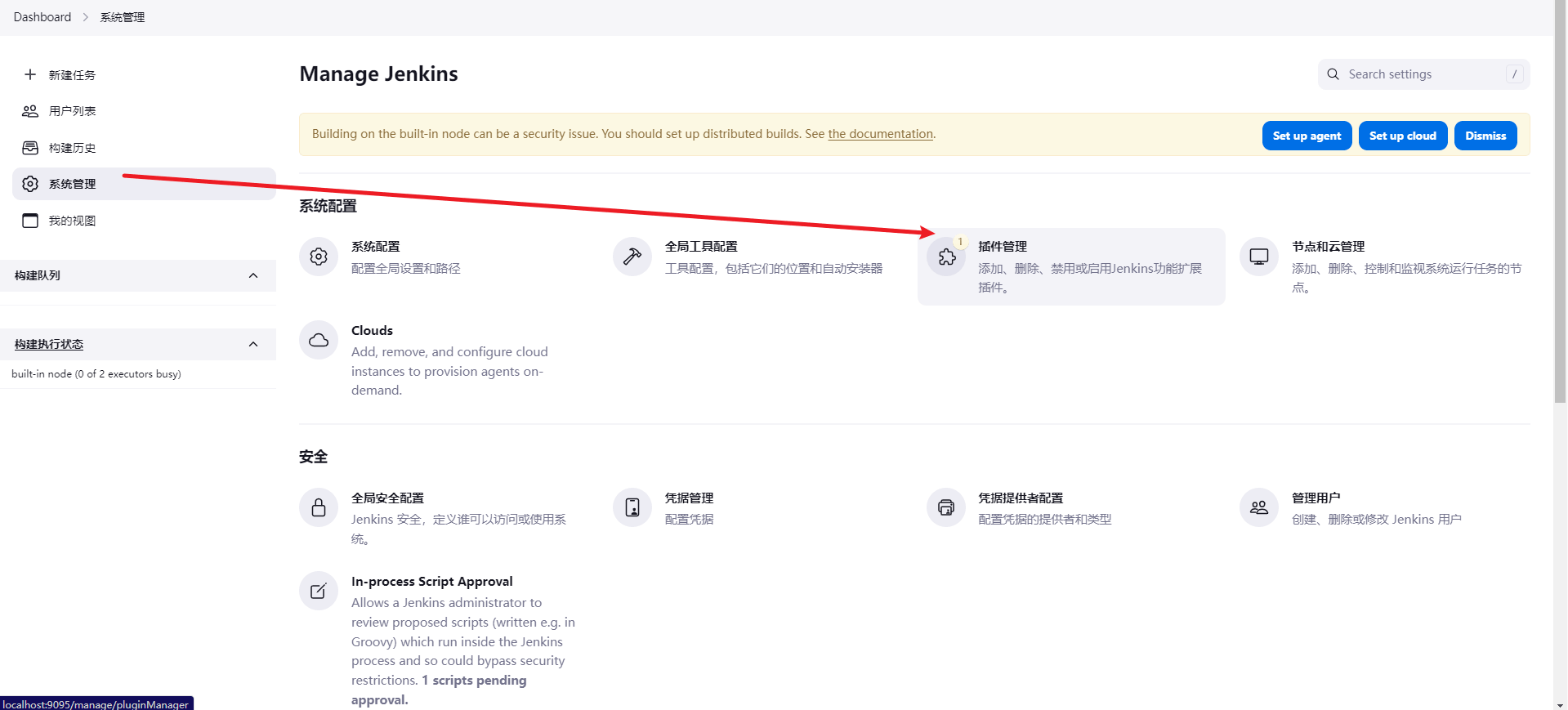Collapse the 构建队列 panel with its chevron

click(253, 275)
